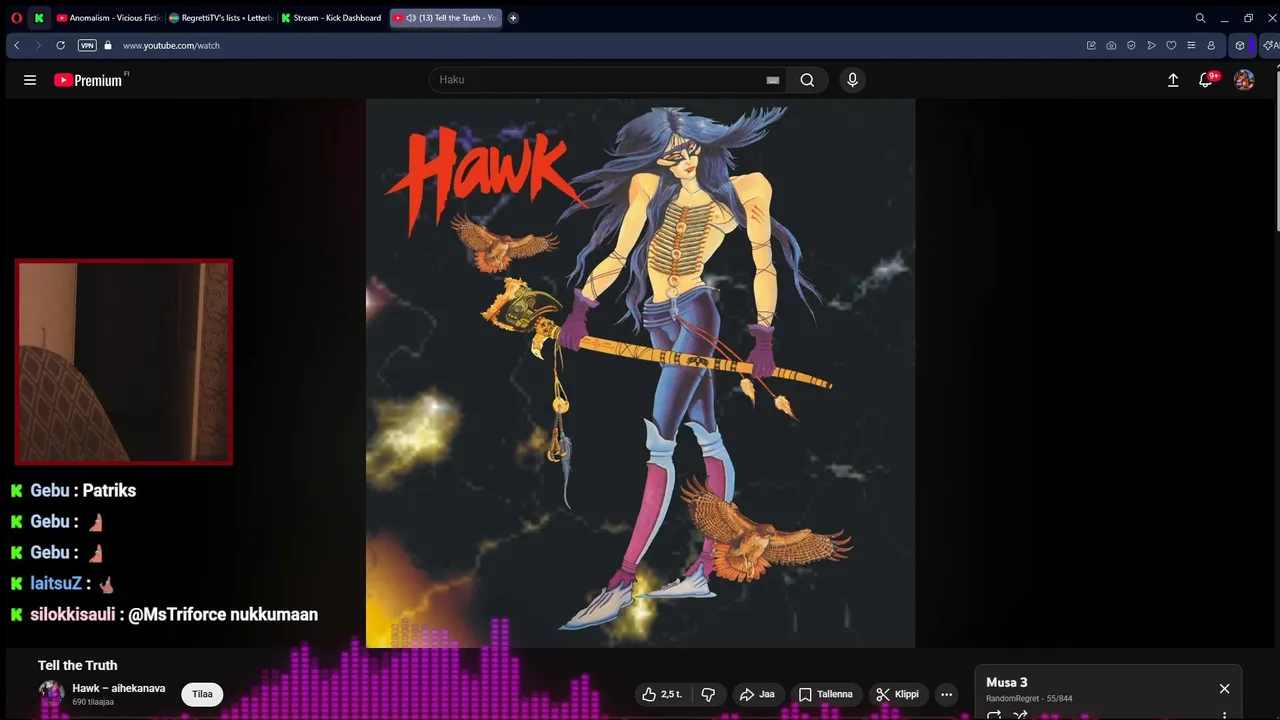Screen dimensions: 1280x720
Task: Click the Hawk album art video
Action: pos(640,373)
